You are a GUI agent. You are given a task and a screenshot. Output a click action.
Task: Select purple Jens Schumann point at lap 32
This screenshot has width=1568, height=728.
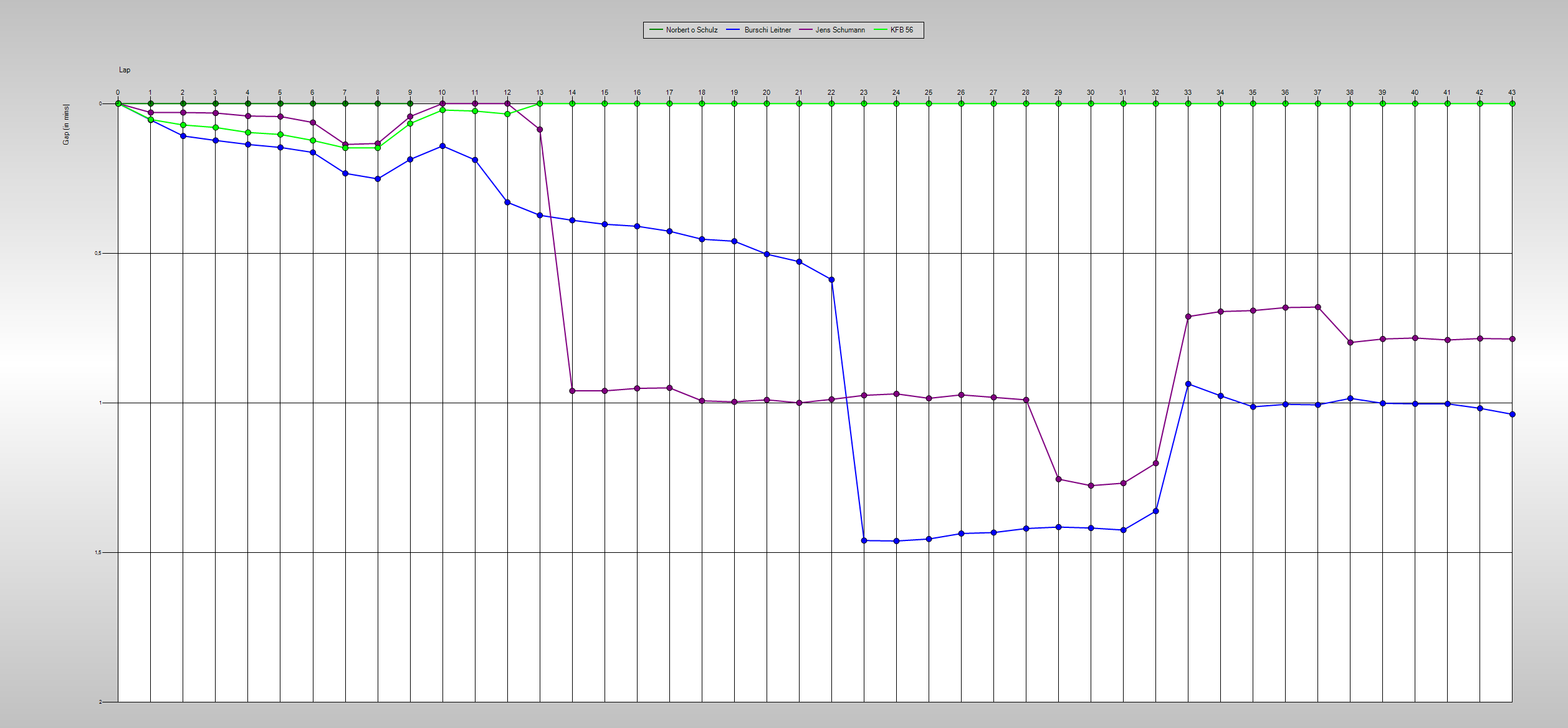click(1156, 463)
